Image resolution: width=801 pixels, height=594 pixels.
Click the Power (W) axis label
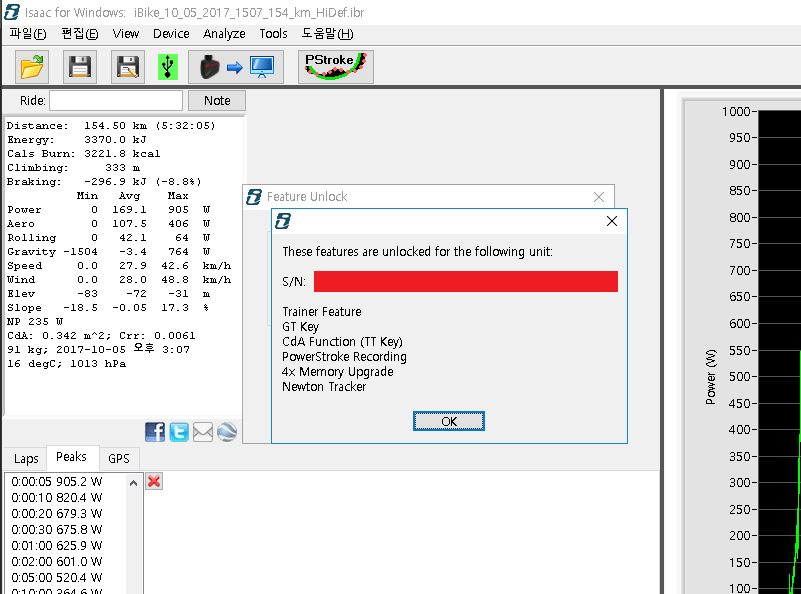tap(711, 377)
